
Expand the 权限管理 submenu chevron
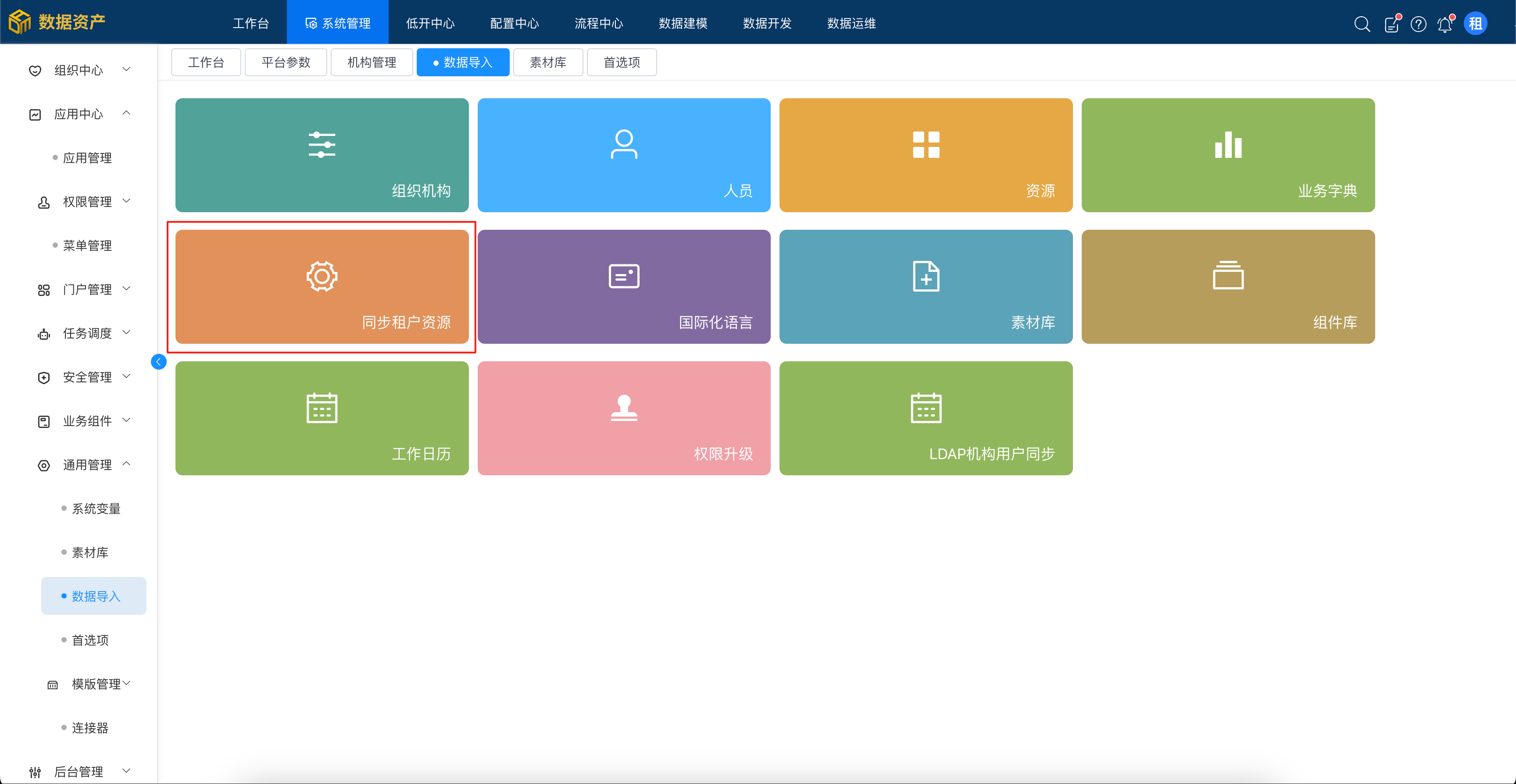click(x=126, y=201)
